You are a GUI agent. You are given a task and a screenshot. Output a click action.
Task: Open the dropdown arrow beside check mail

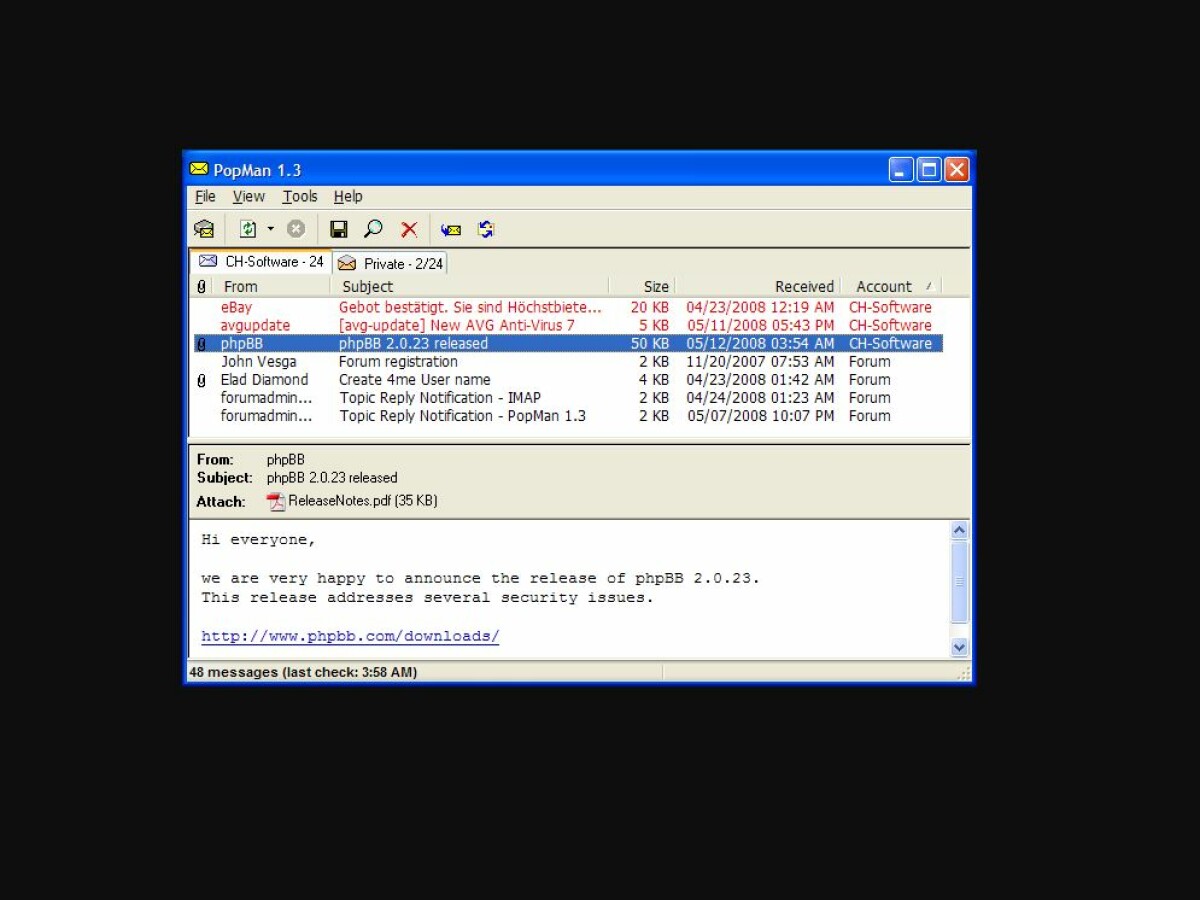click(x=270, y=229)
